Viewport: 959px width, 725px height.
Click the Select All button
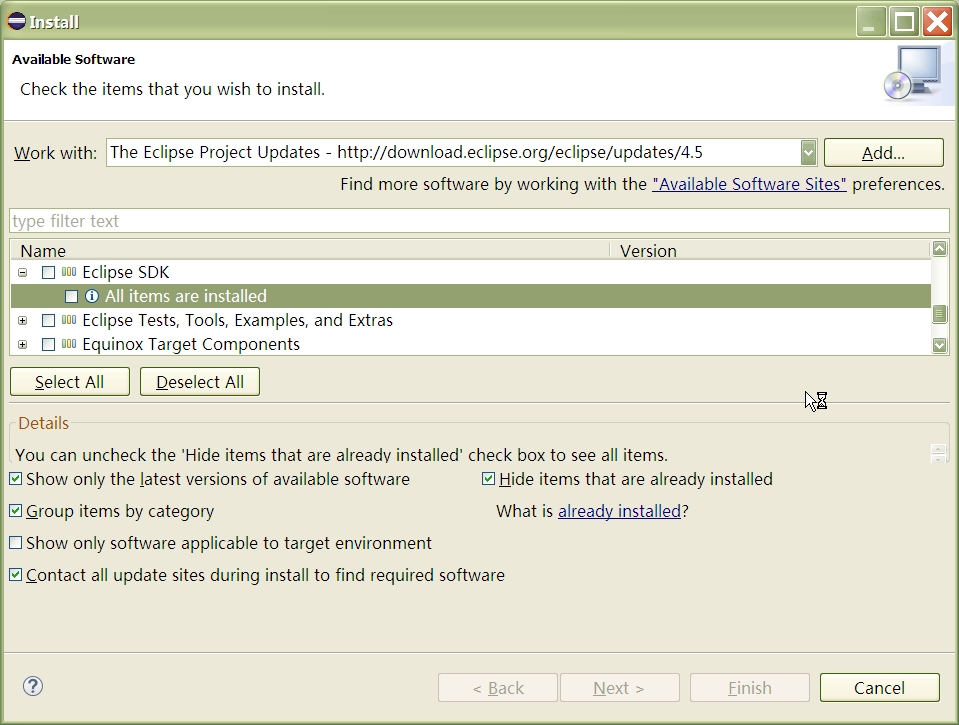(x=70, y=382)
